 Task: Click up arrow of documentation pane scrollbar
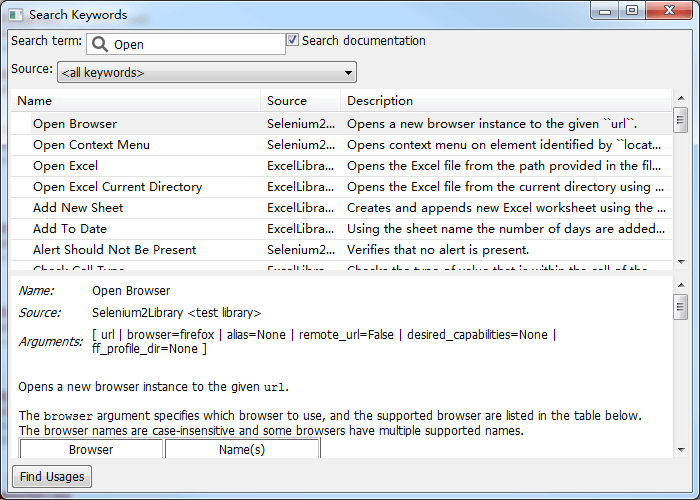pyautogui.click(x=681, y=284)
